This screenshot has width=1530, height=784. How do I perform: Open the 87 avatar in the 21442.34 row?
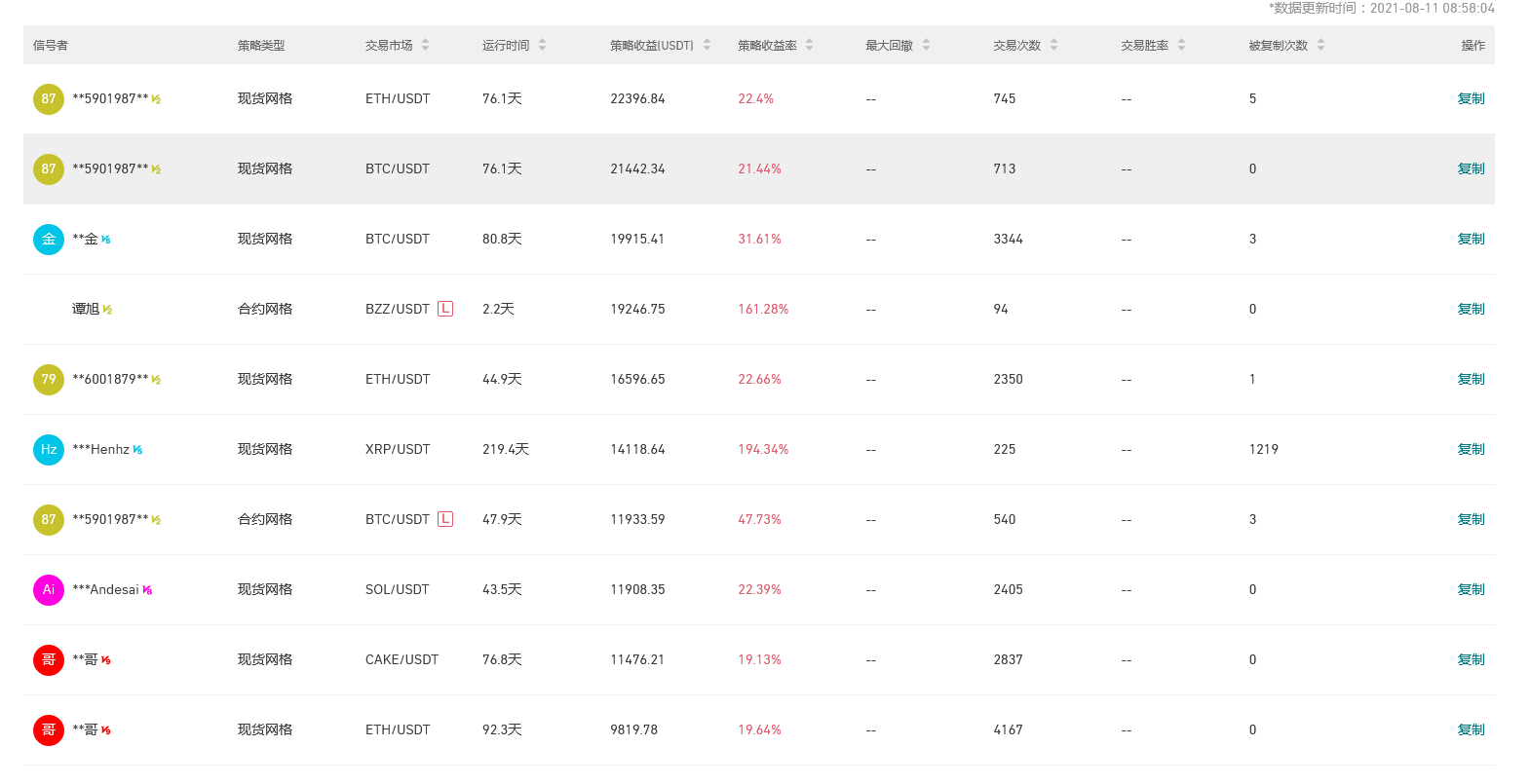pyautogui.click(x=49, y=169)
